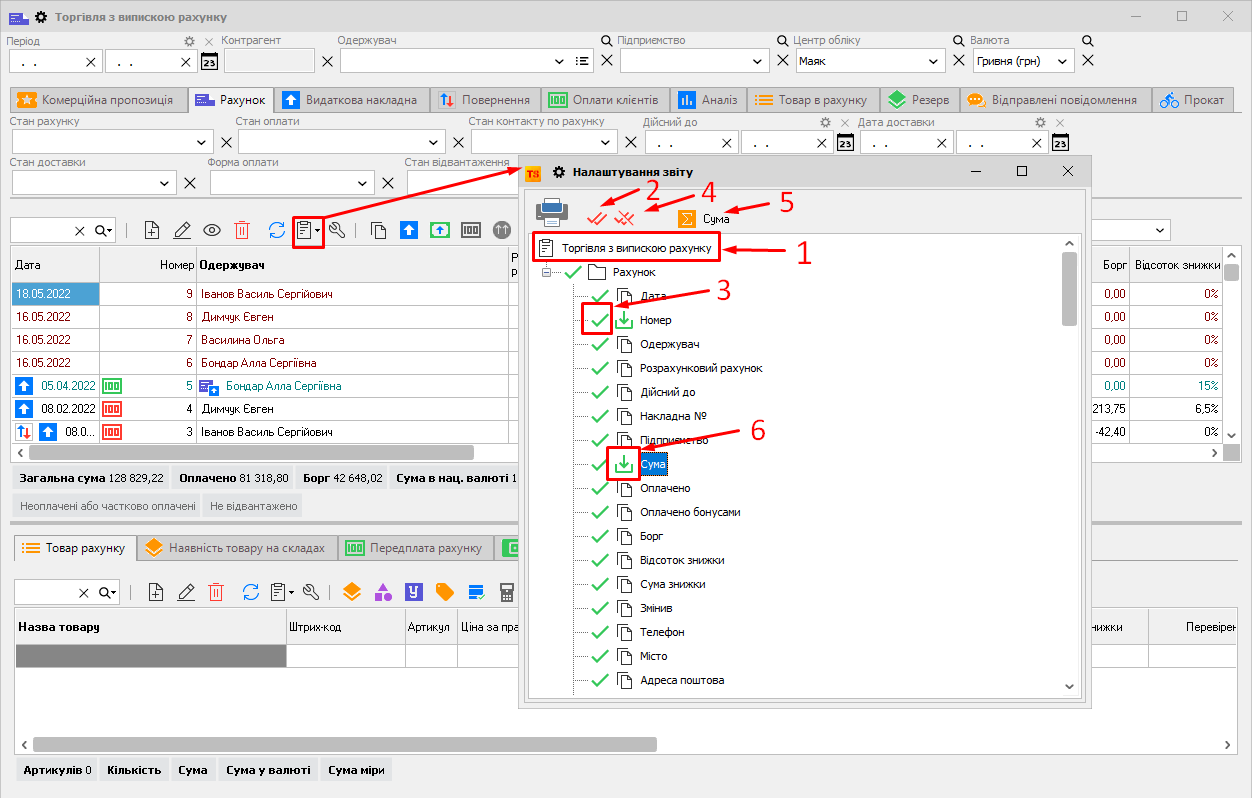Screen dimensions: 1252x798
Task: Click the blue refresh arrows above invoice list
Action: 277,230
